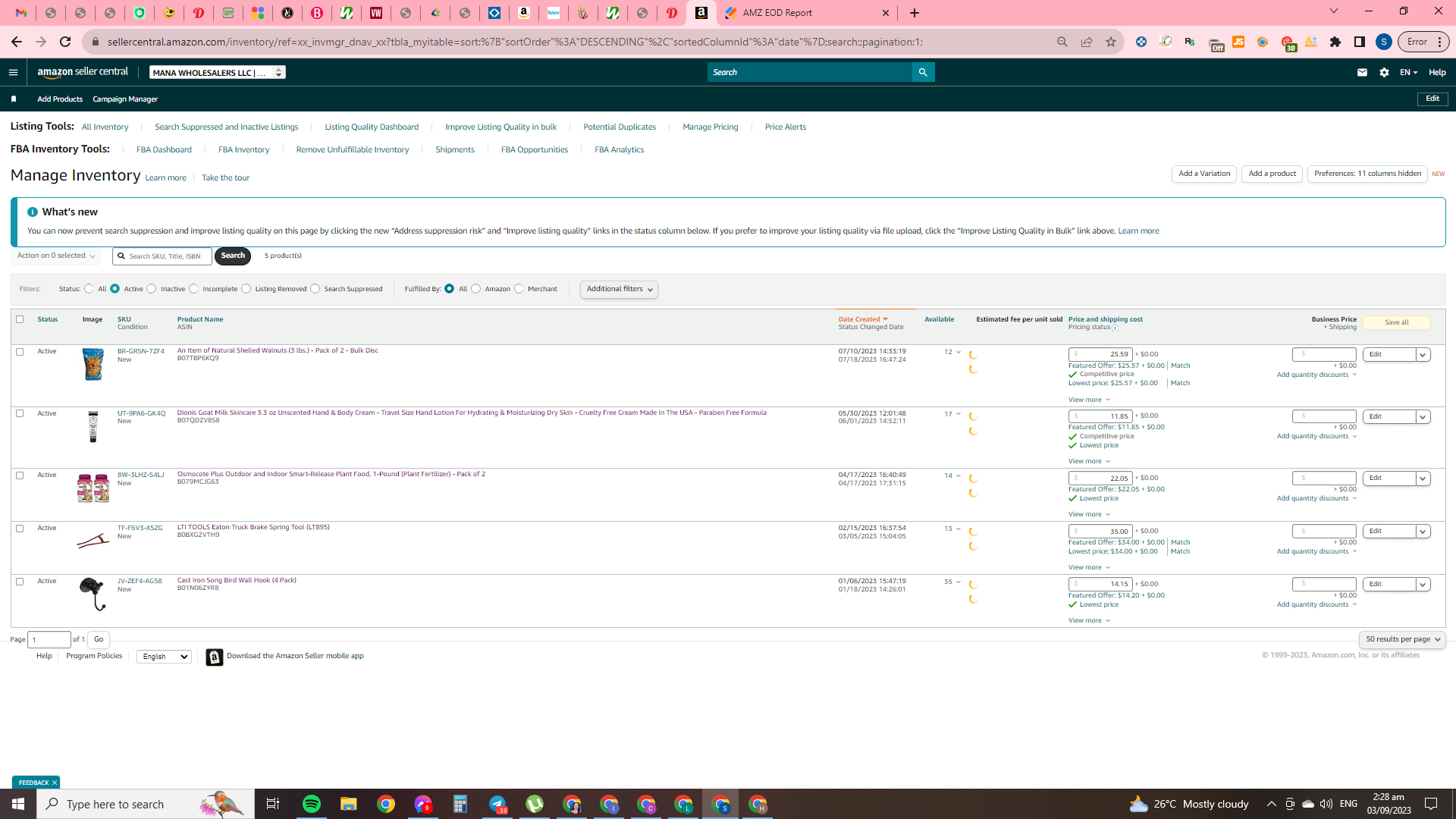The image size is (1456, 819).
Task: Open the settings gear icon
Action: (1384, 73)
